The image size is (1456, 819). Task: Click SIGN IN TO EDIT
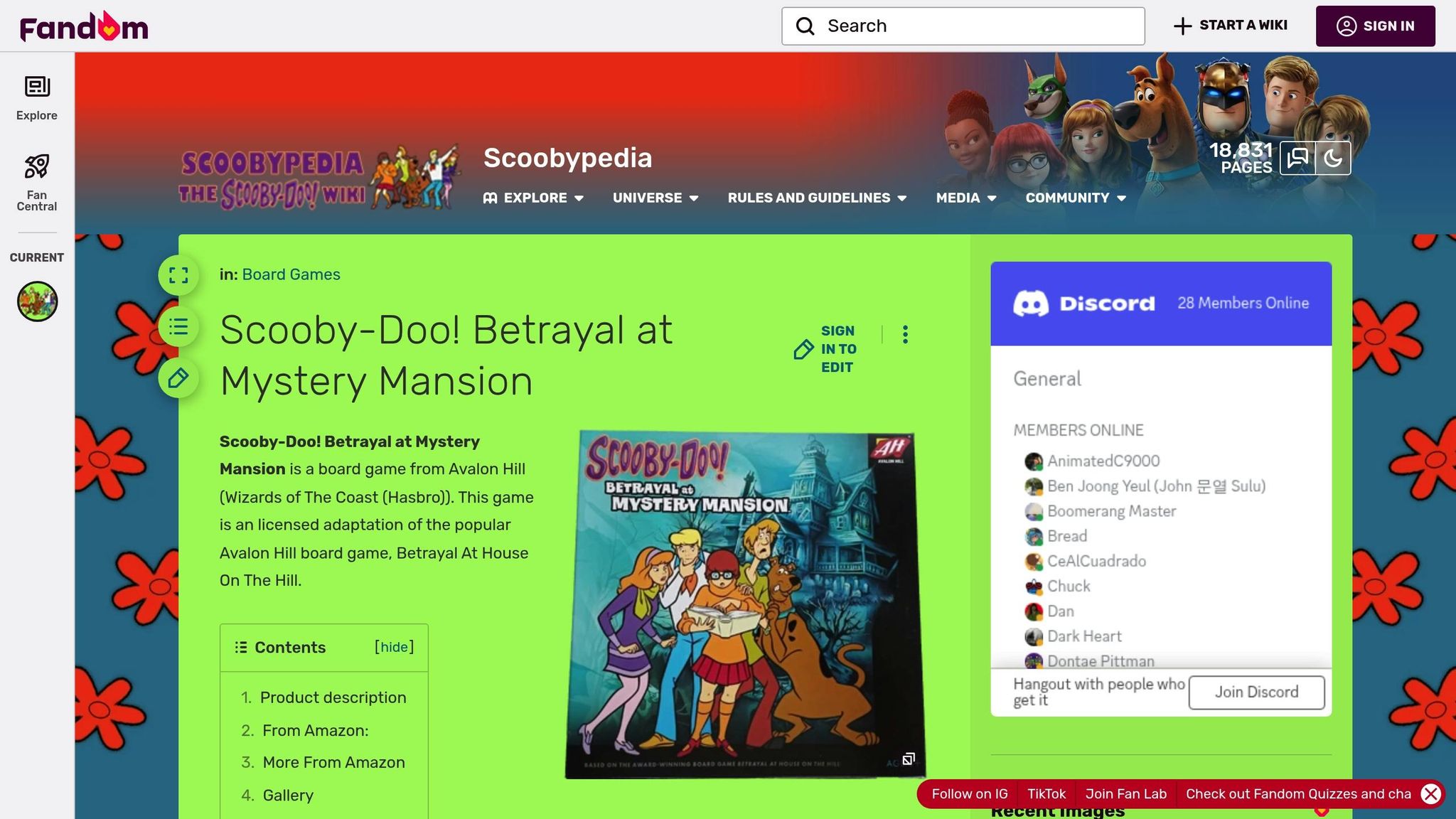click(825, 349)
